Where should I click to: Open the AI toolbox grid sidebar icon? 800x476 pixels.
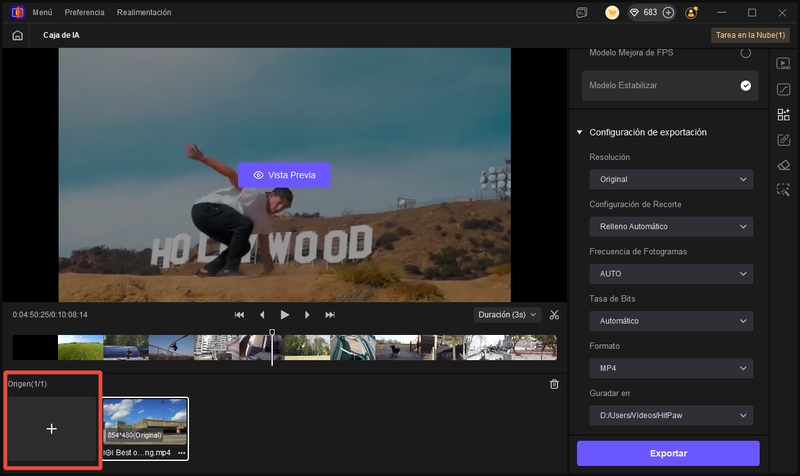[783, 115]
